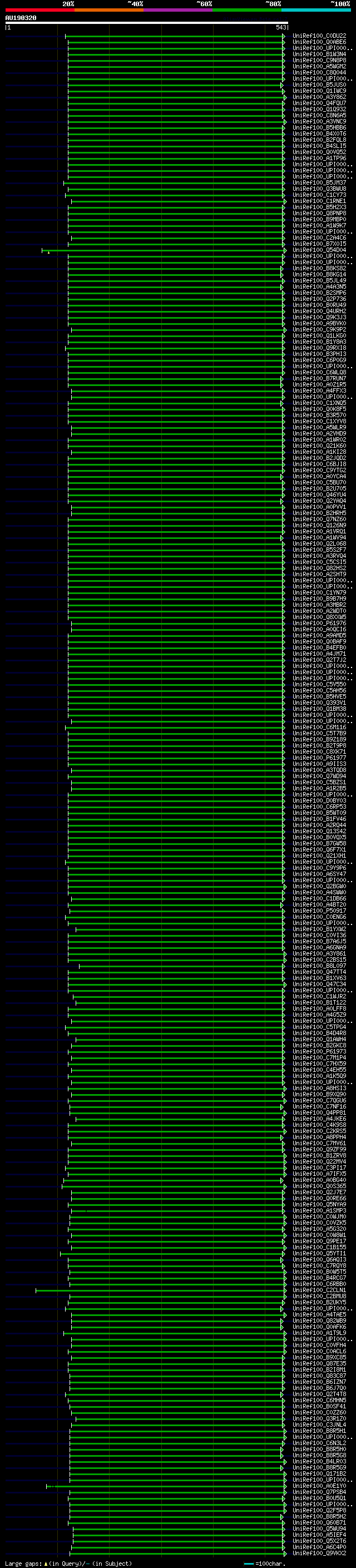Select the UniRef100_A1T9L9 label
This screenshot has width=356, height=1568.
[x=319, y=1333]
